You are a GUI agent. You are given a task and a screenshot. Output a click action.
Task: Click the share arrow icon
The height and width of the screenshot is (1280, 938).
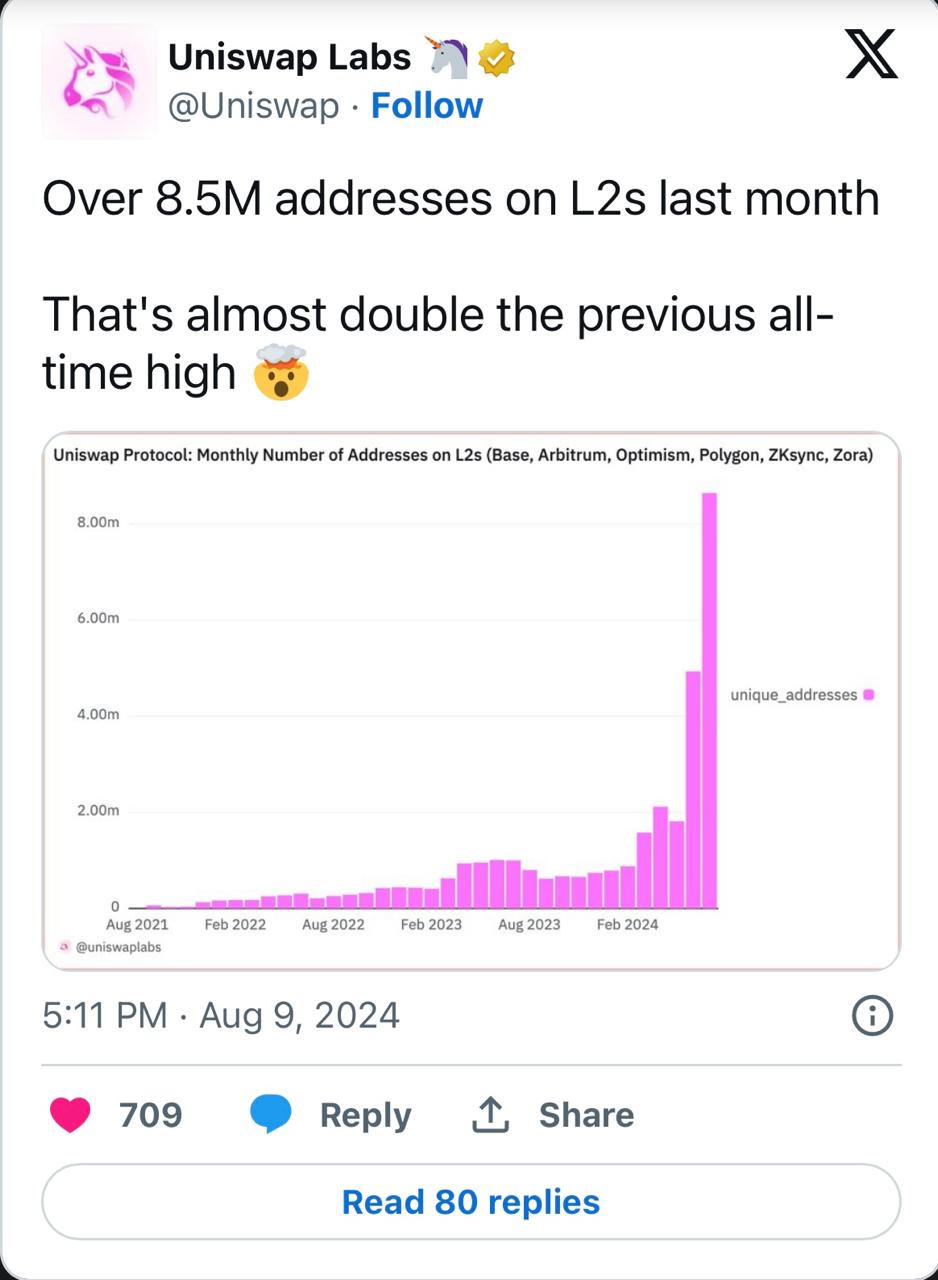tap(490, 1114)
